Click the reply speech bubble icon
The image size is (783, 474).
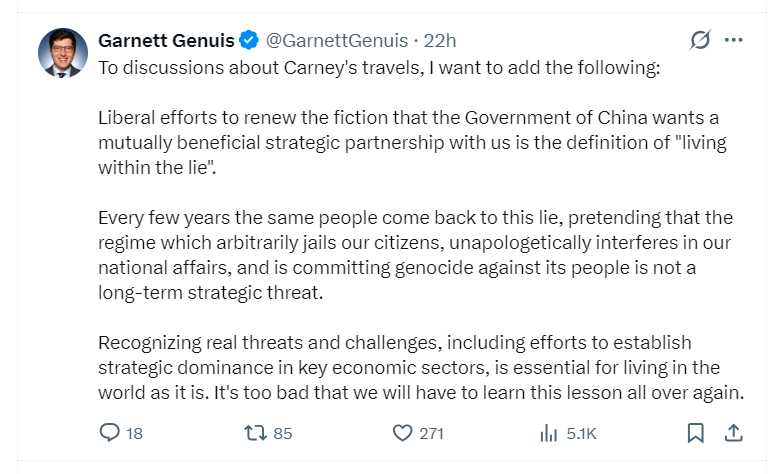pos(110,433)
